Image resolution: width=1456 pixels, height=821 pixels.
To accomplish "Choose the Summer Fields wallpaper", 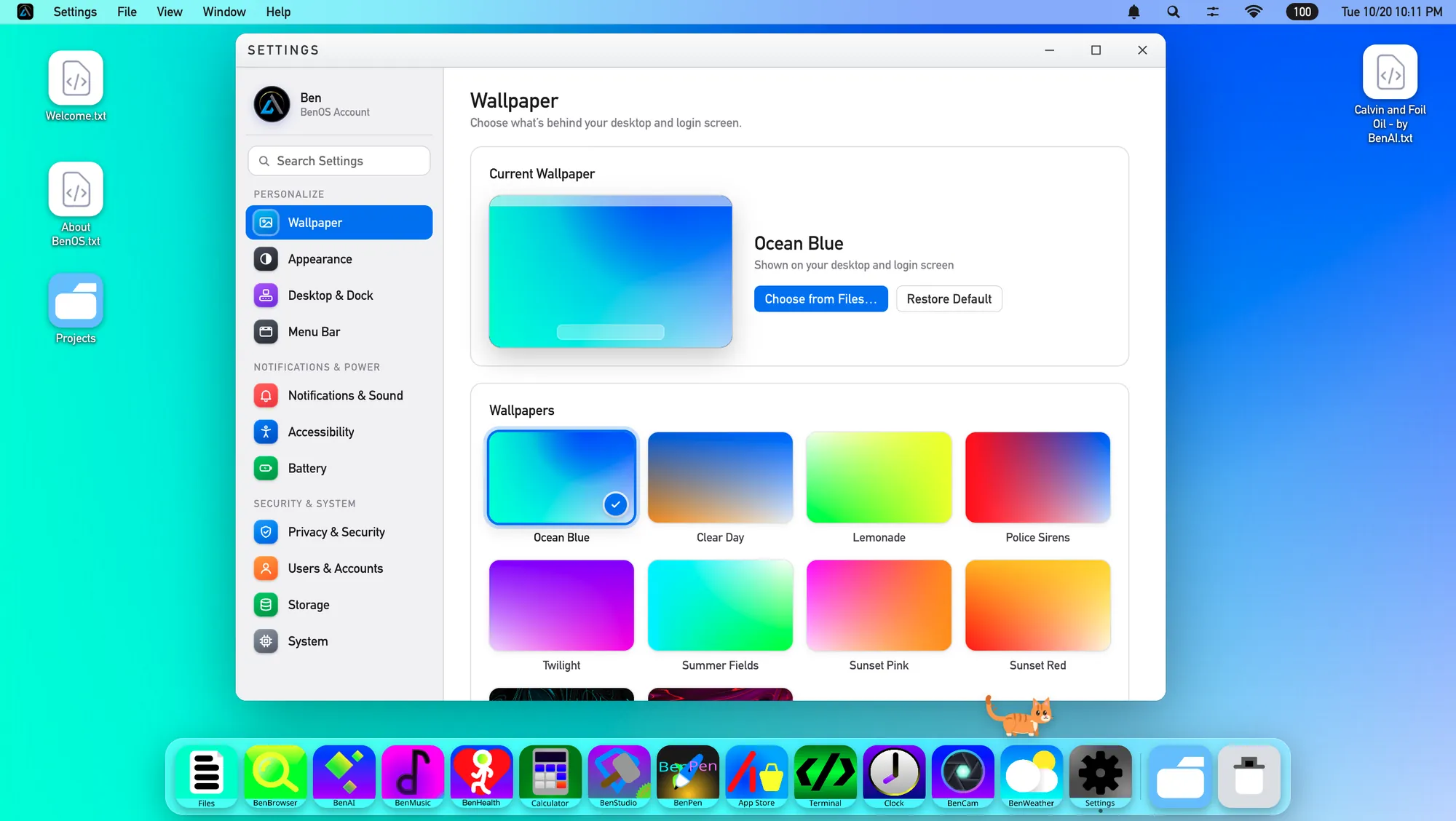I will pos(720,605).
